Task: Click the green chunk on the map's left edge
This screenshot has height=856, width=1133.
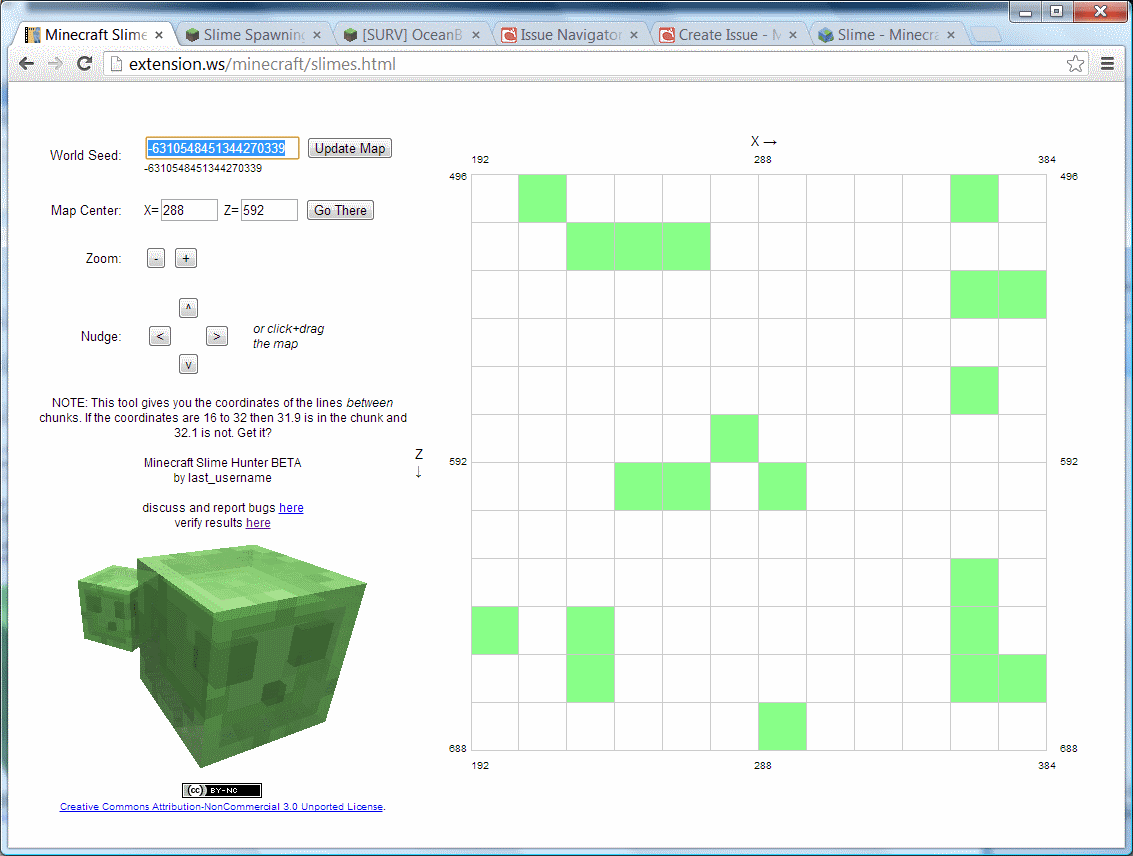Action: click(495, 630)
